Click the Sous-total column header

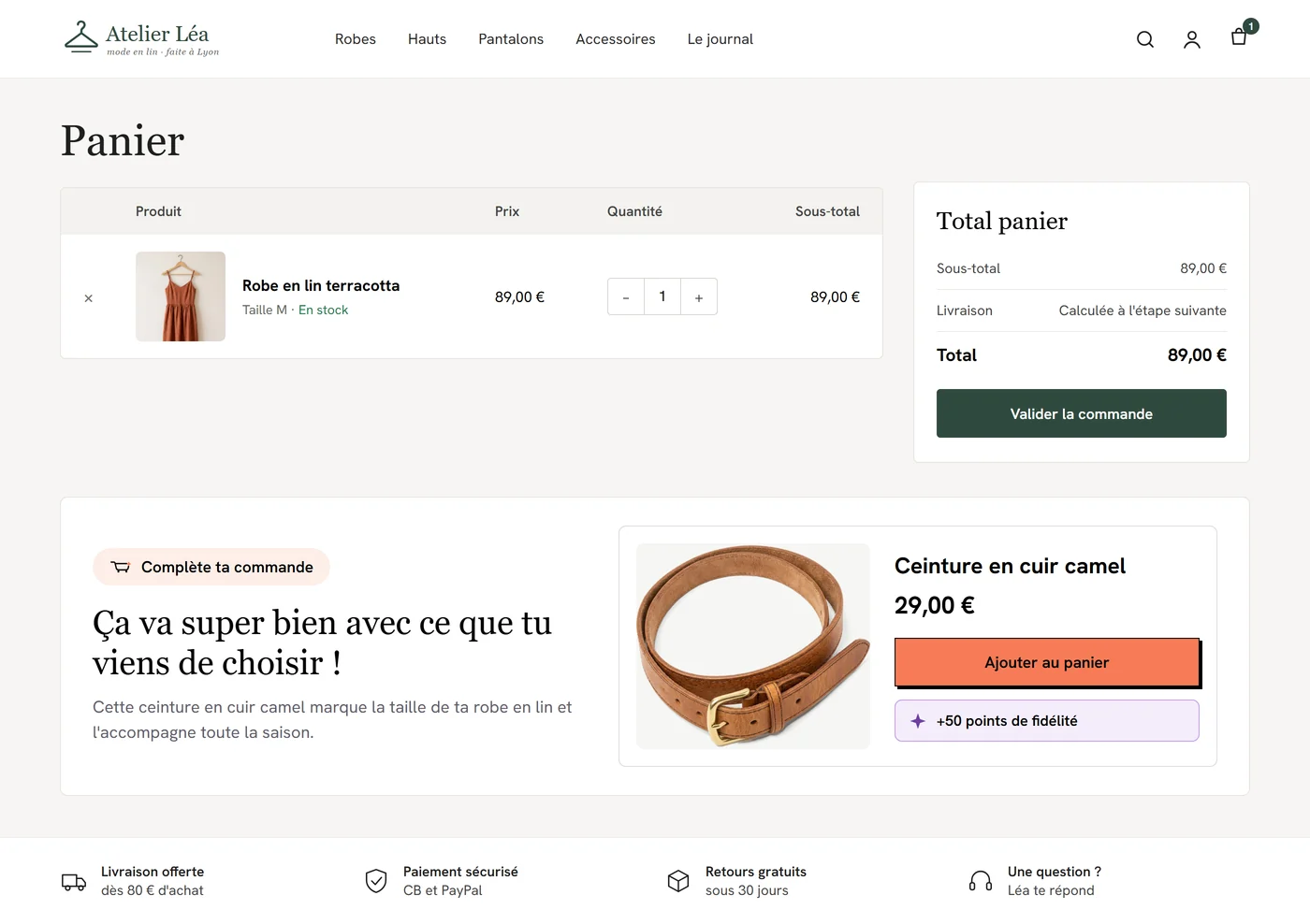coord(827,211)
